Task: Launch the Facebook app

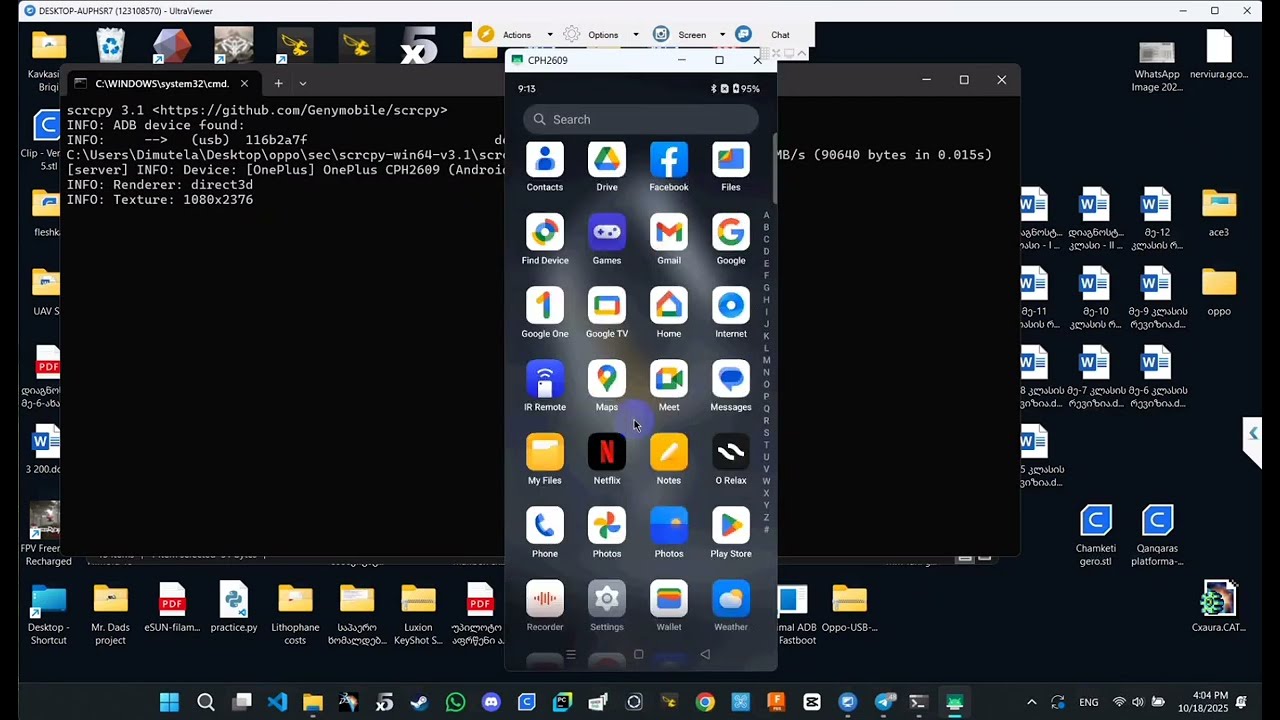Action: (669, 166)
